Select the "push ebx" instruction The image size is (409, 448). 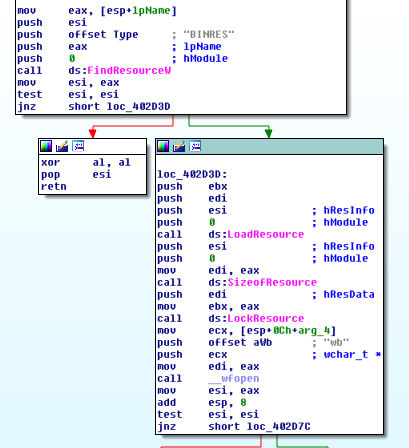click(x=192, y=186)
